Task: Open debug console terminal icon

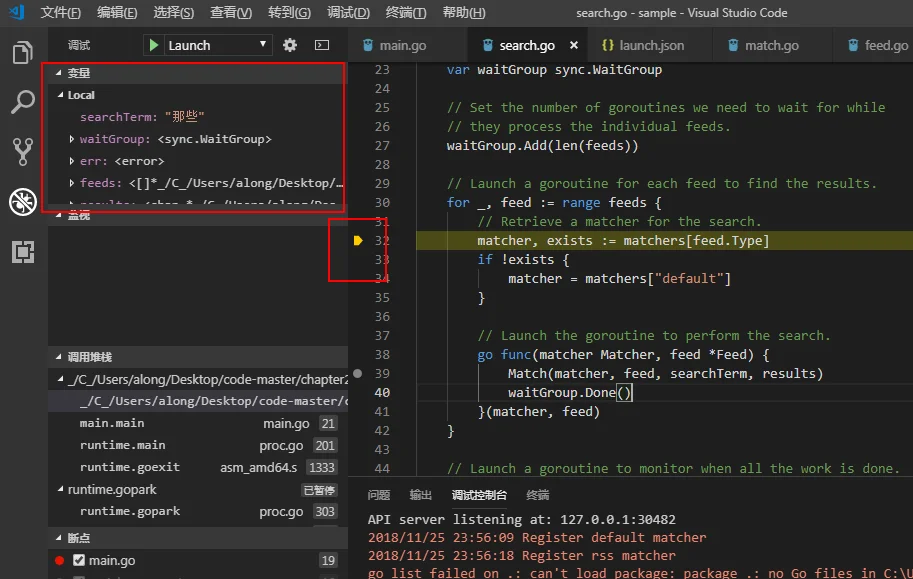Action: (322, 45)
